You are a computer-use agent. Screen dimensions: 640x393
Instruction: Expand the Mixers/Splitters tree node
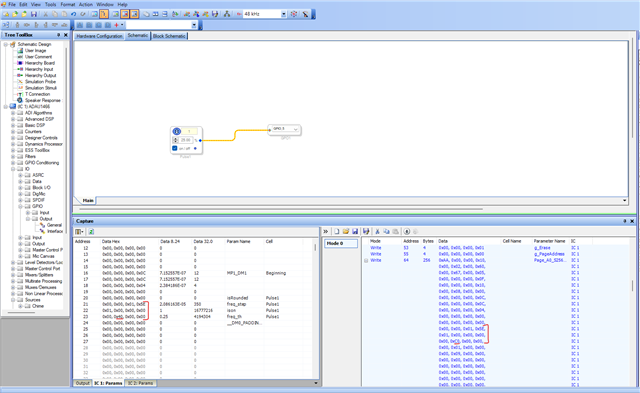pos(13,275)
